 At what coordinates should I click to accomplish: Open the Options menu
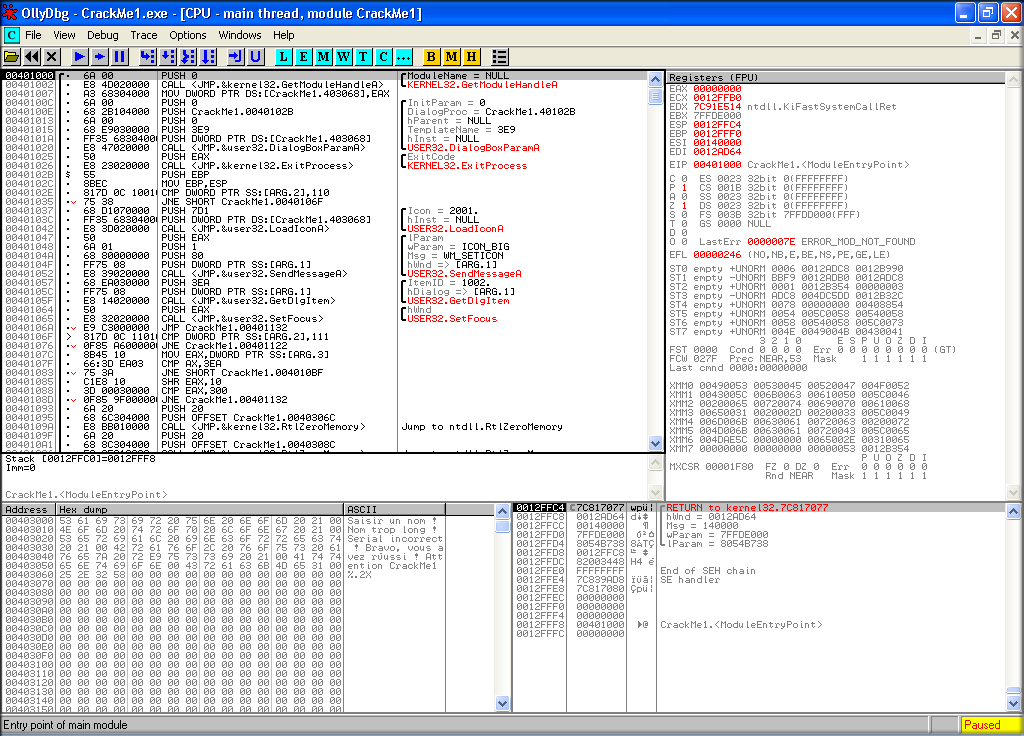187,35
